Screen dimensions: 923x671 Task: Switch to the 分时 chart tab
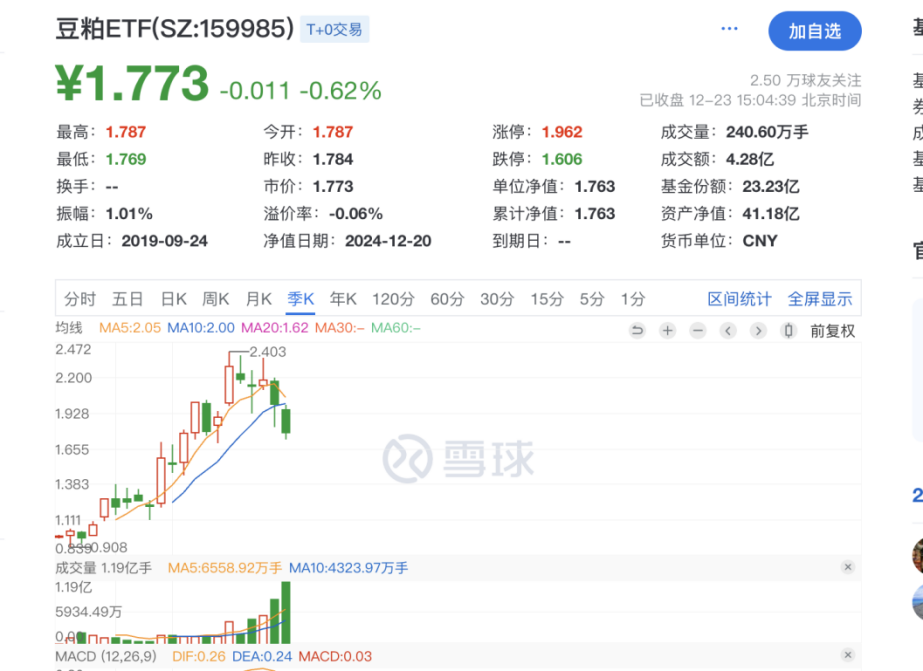coord(79,299)
